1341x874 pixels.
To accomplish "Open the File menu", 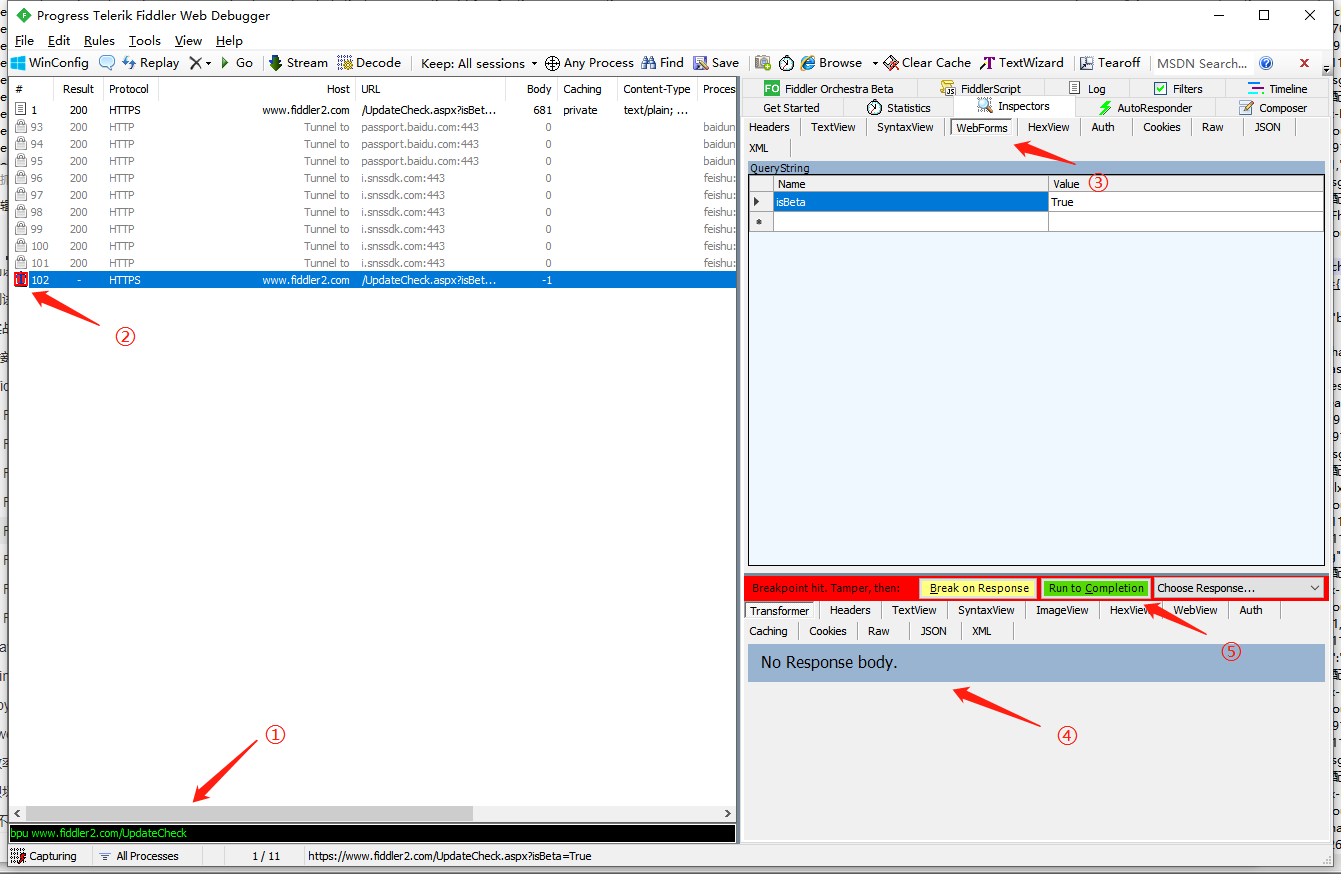I will [24, 41].
